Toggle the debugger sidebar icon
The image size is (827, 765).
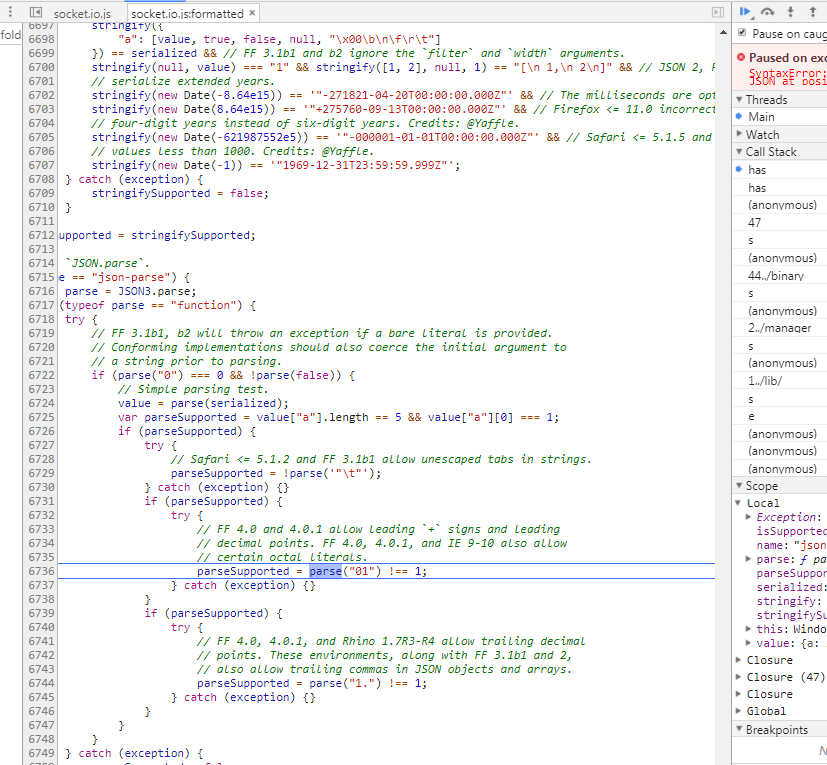(718, 12)
